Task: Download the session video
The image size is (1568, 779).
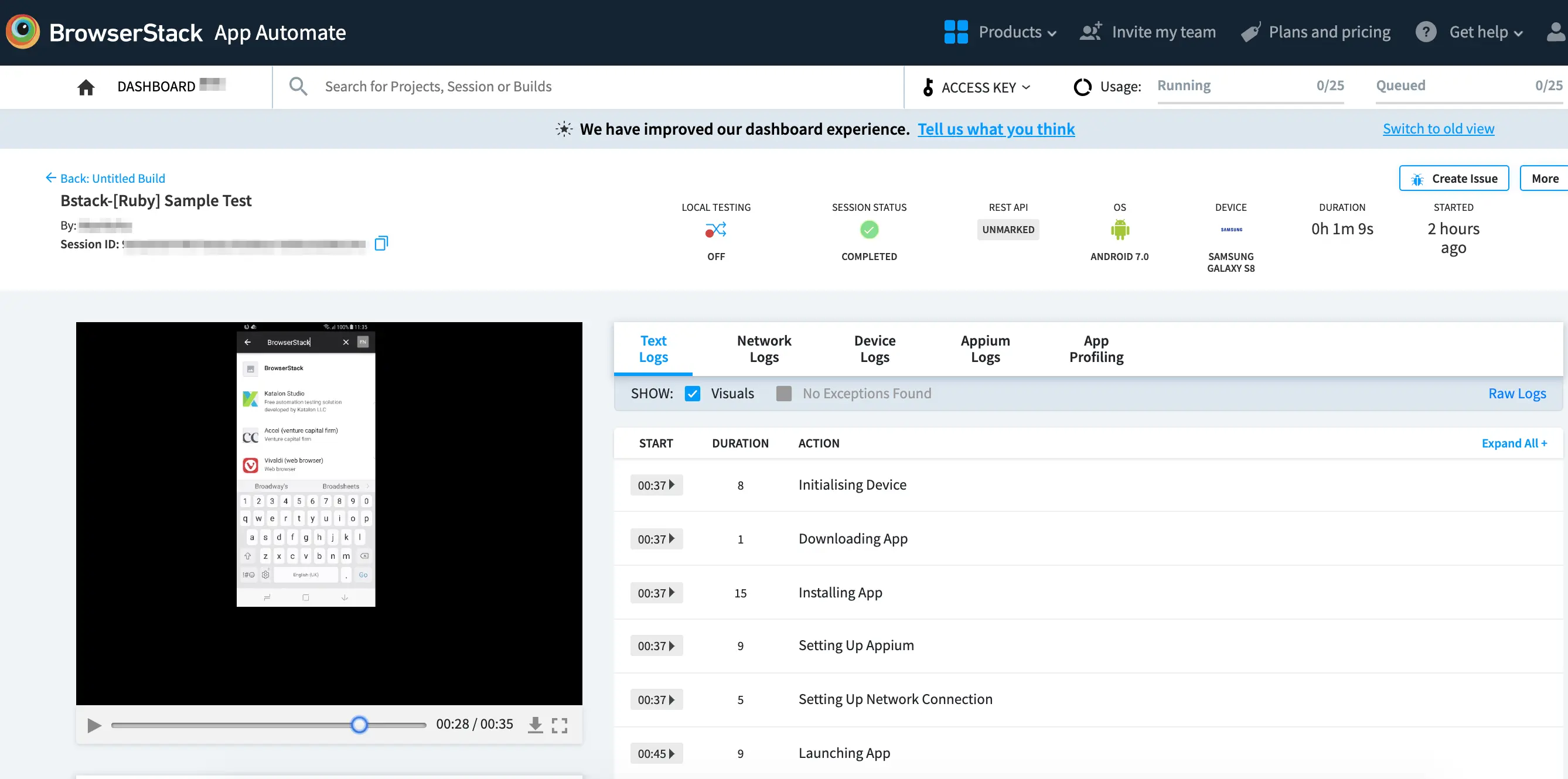Action: point(535,725)
